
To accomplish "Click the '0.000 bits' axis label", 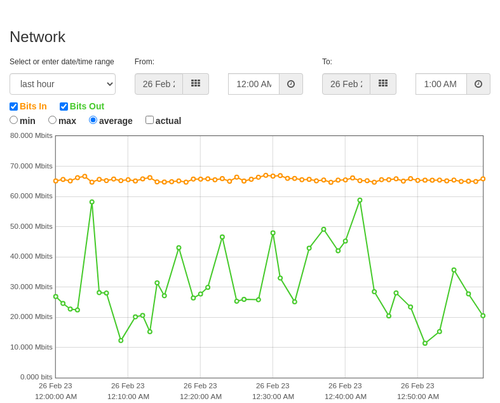I will click(36, 377).
